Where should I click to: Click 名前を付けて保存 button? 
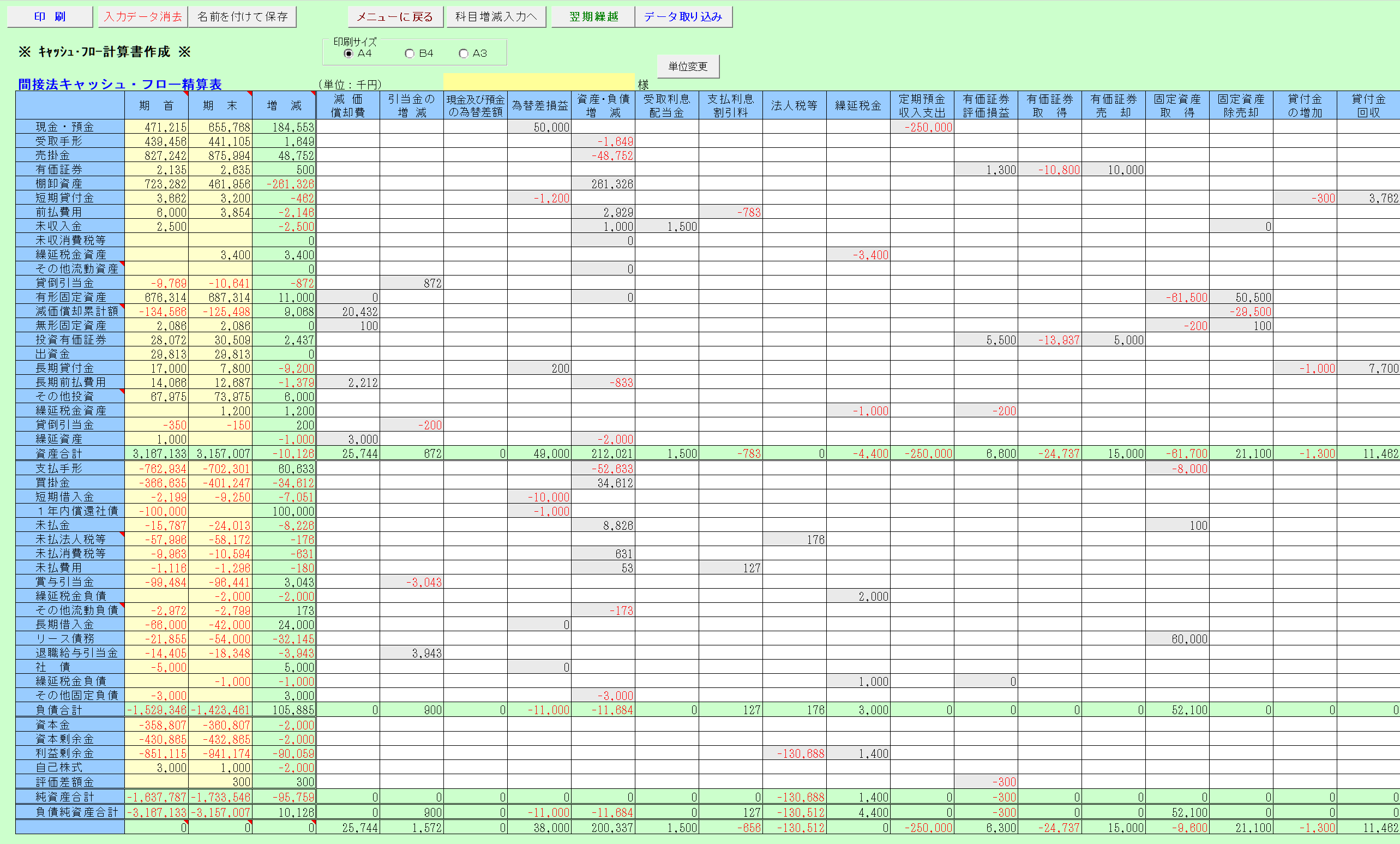pos(242,16)
